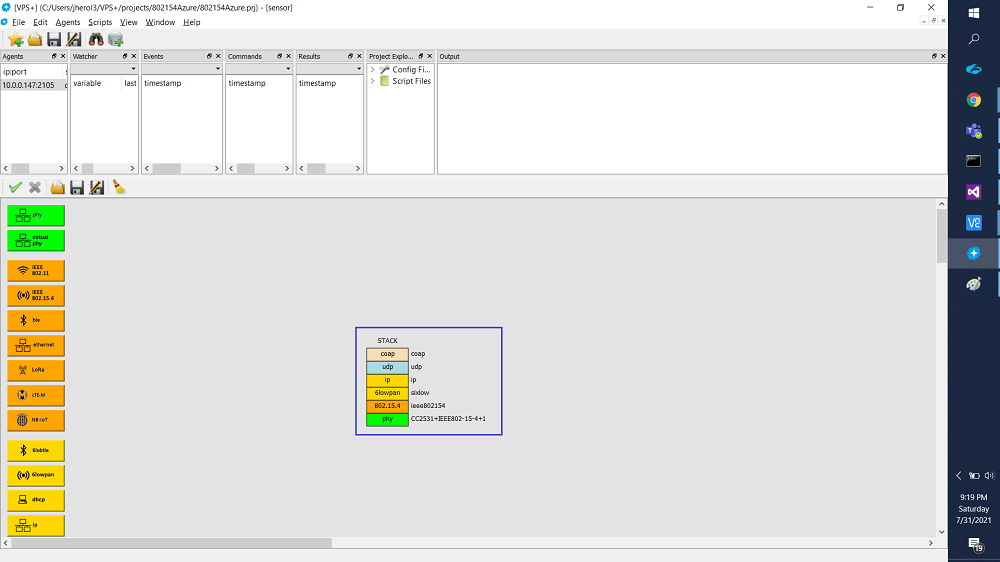Select the ble Bluetooth block

point(36,320)
